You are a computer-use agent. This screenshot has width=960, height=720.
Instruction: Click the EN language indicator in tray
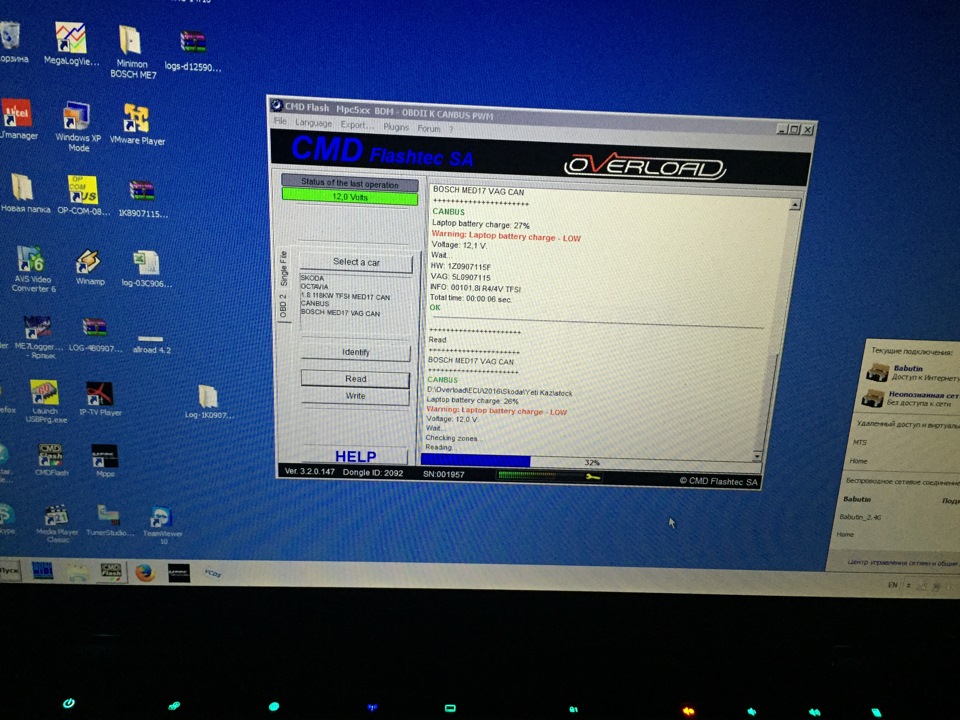(x=892, y=585)
